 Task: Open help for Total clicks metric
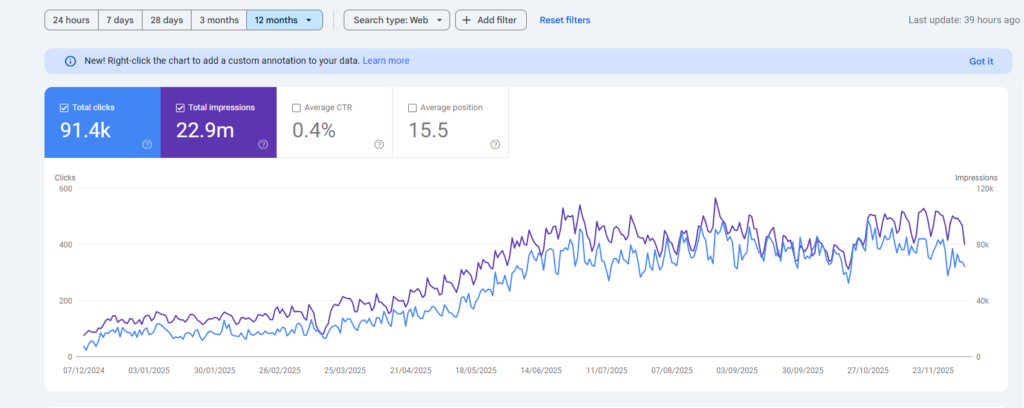147,144
